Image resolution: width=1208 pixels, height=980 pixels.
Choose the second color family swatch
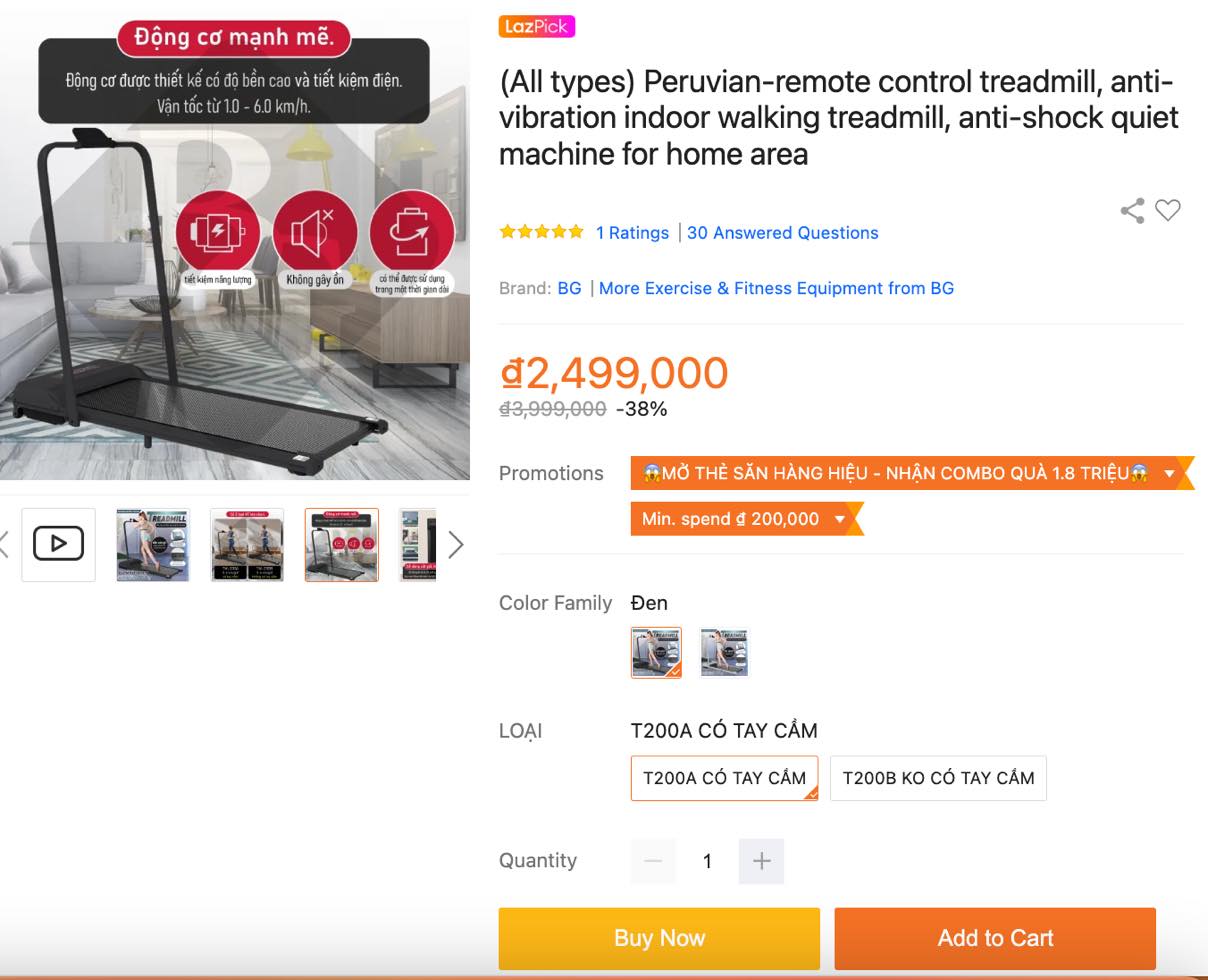(724, 652)
